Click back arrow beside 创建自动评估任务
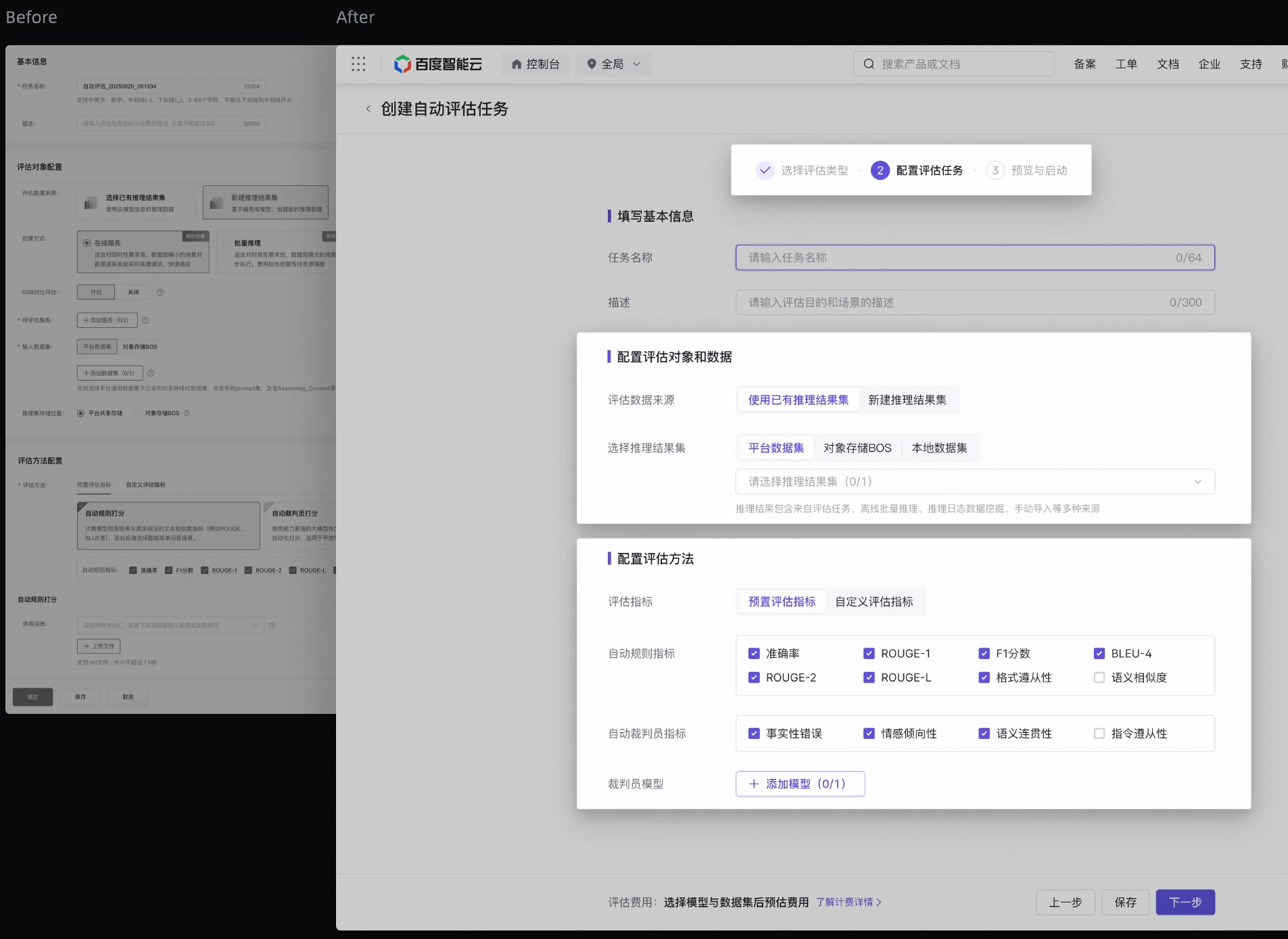Screen dimensions: 1288x939 pyautogui.click(x=368, y=109)
